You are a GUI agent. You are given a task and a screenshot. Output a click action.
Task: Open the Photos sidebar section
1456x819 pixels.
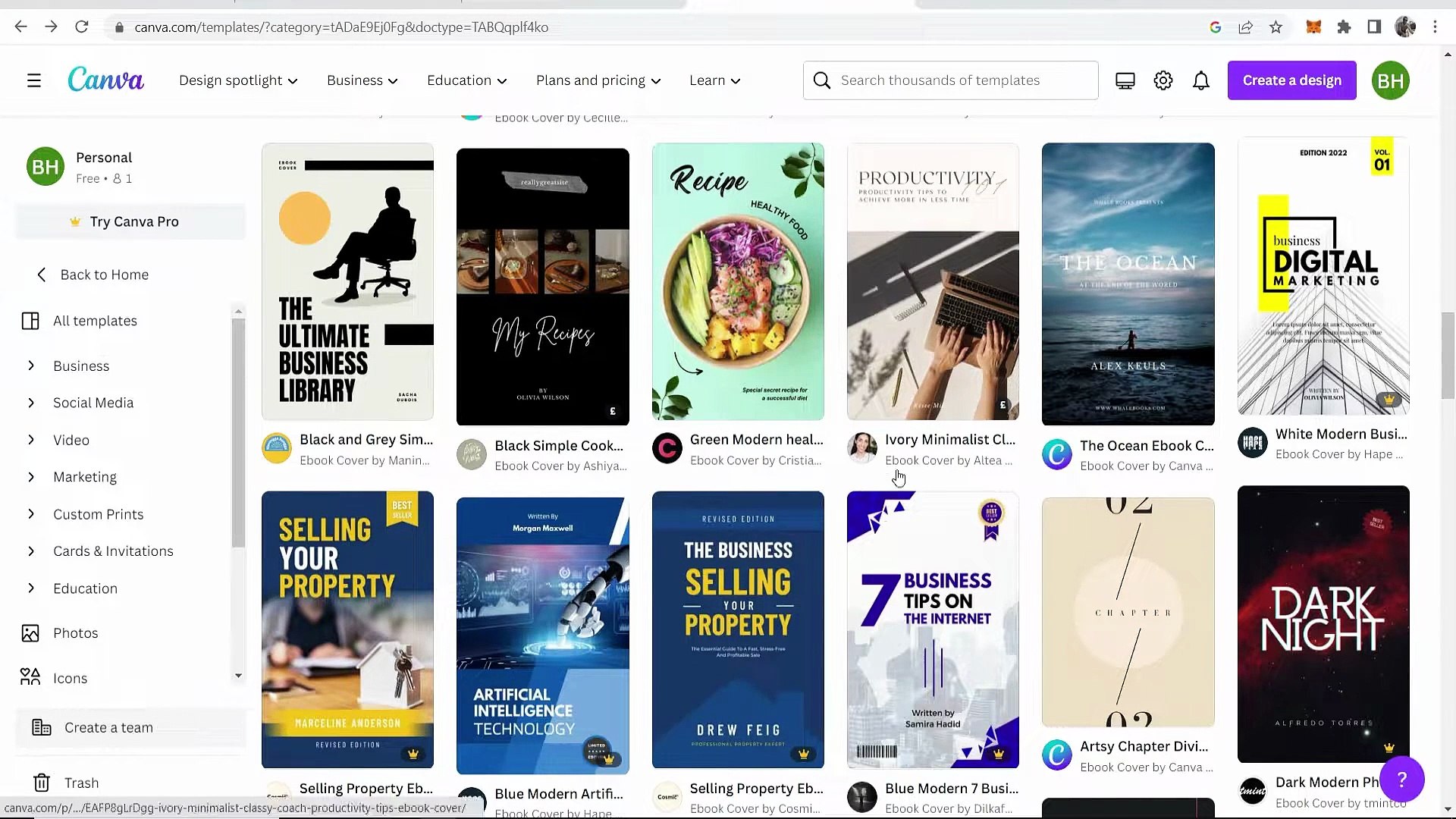(76, 632)
